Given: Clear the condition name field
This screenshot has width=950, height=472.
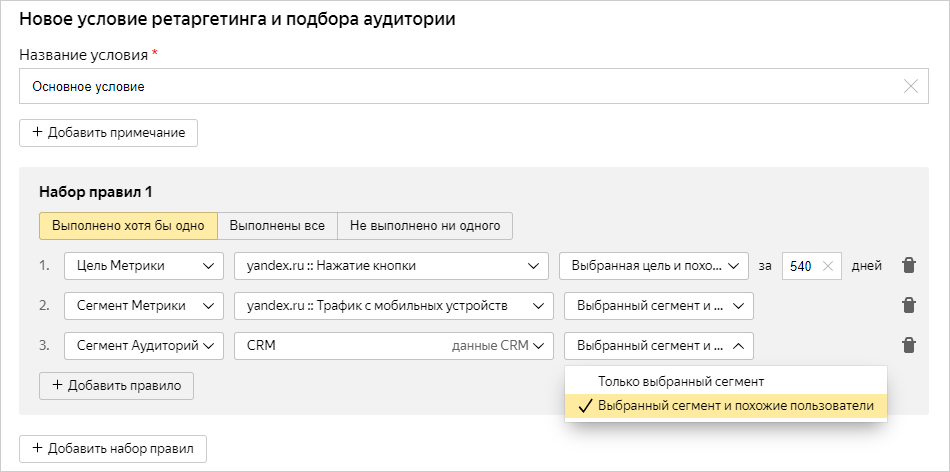Looking at the screenshot, I should [910, 87].
